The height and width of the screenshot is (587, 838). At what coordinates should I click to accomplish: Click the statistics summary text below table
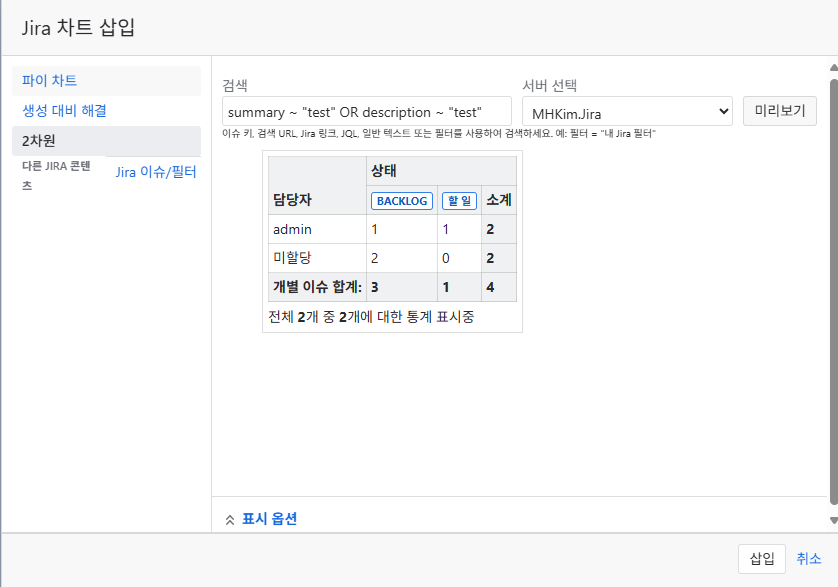[x=371, y=316]
